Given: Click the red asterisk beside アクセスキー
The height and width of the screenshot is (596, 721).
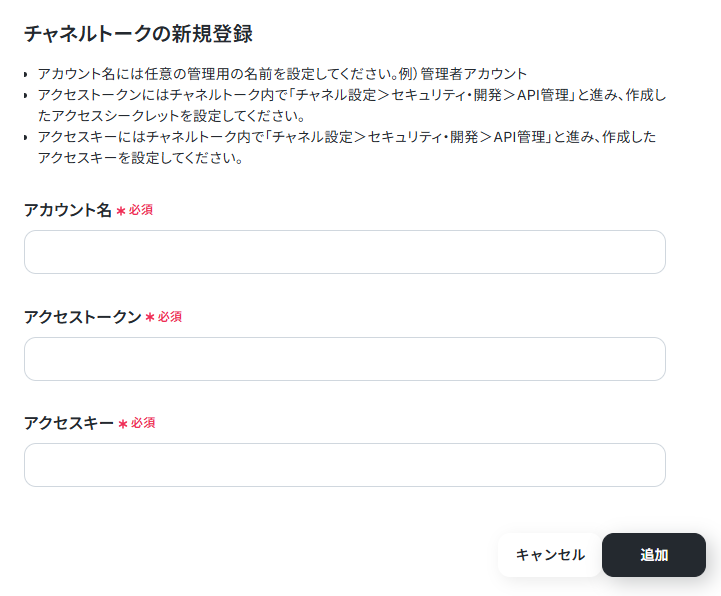Looking at the screenshot, I should coord(123,424).
